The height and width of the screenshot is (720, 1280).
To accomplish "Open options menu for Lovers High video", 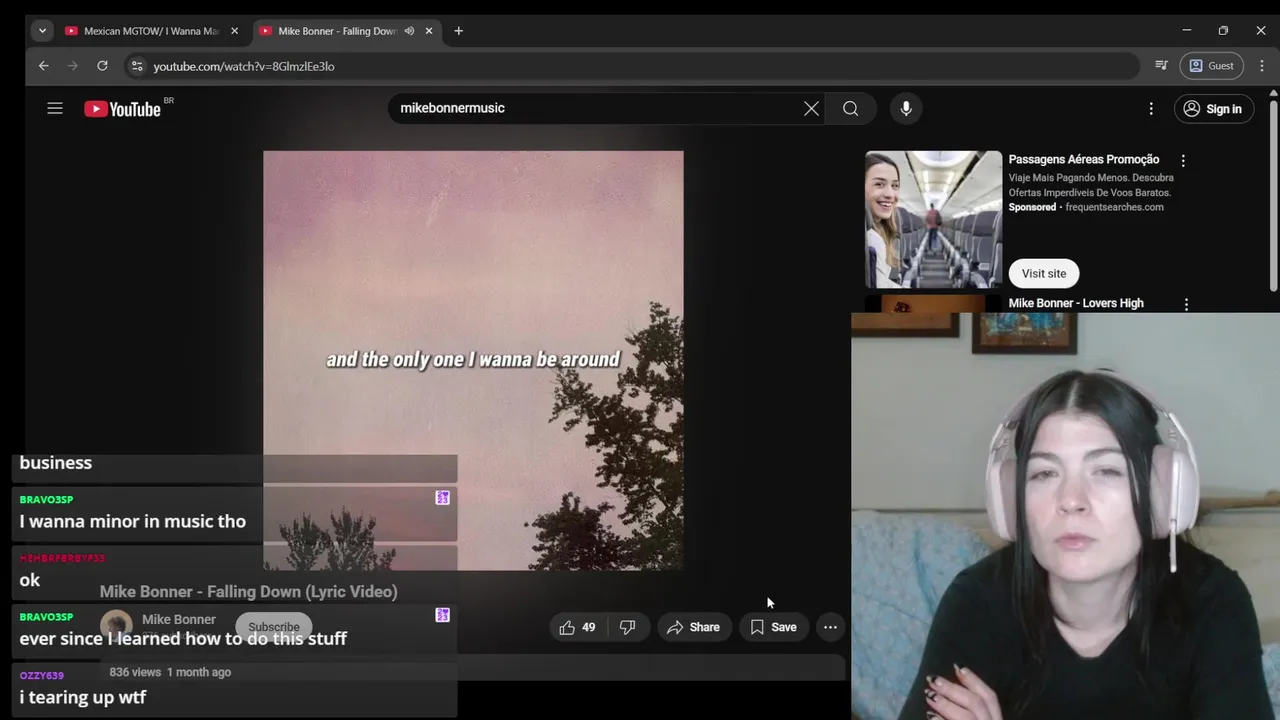I will pos(1186,304).
